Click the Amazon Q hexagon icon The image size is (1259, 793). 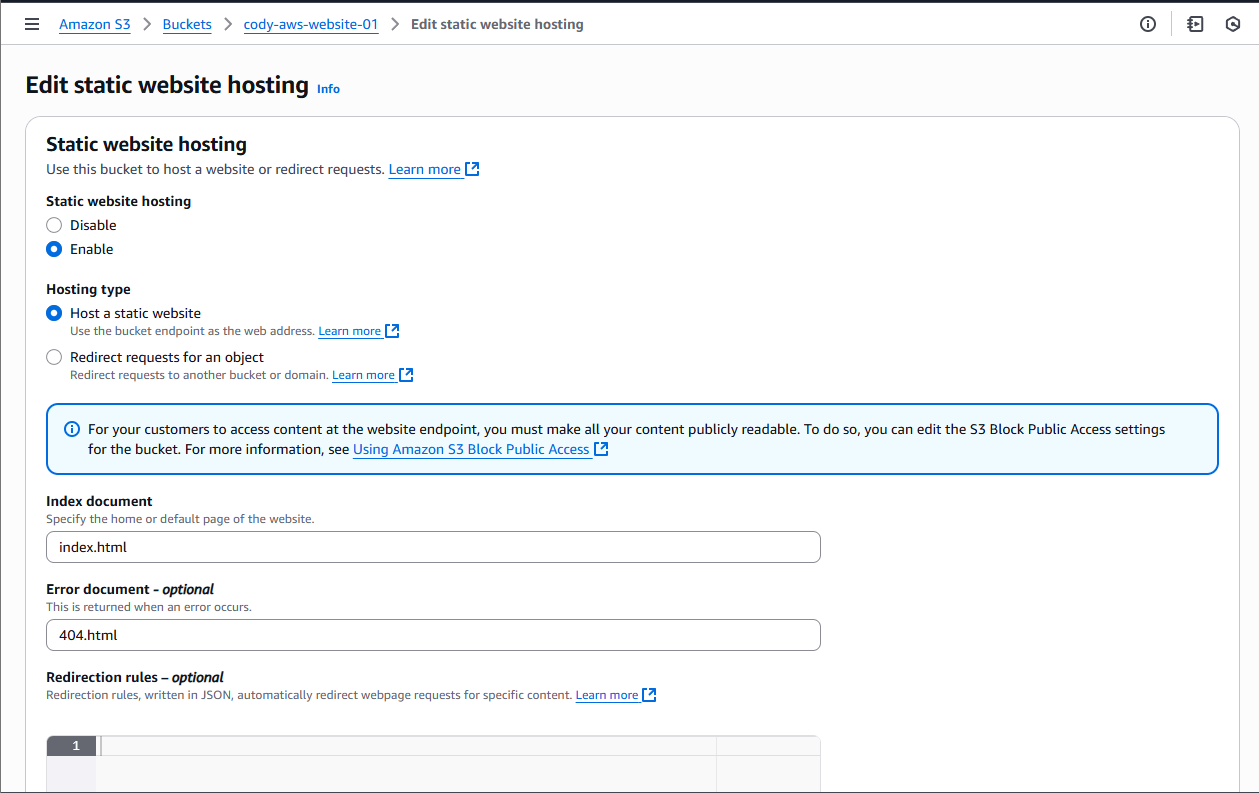(x=1233, y=24)
